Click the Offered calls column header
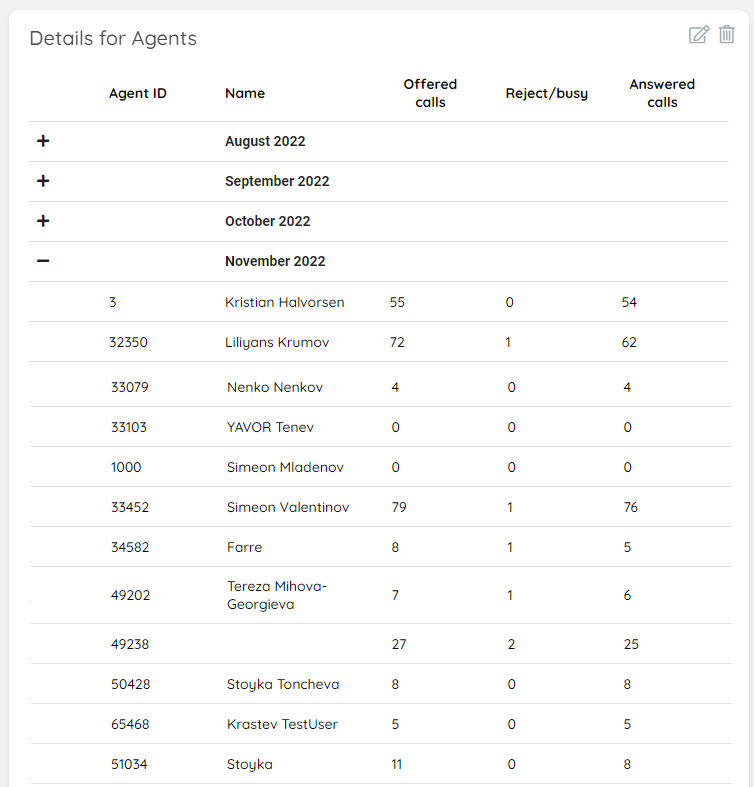The width and height of the screenshot is (754, 787). point(430,93)
